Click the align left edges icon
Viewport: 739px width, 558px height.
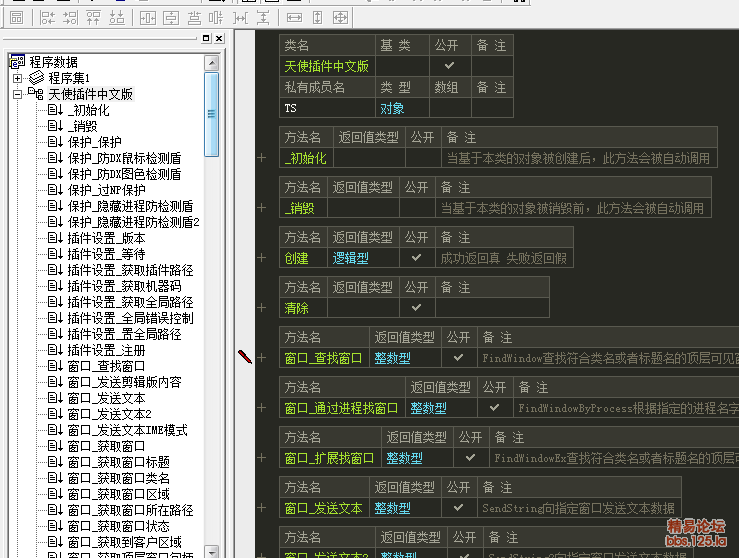[47, 18]
